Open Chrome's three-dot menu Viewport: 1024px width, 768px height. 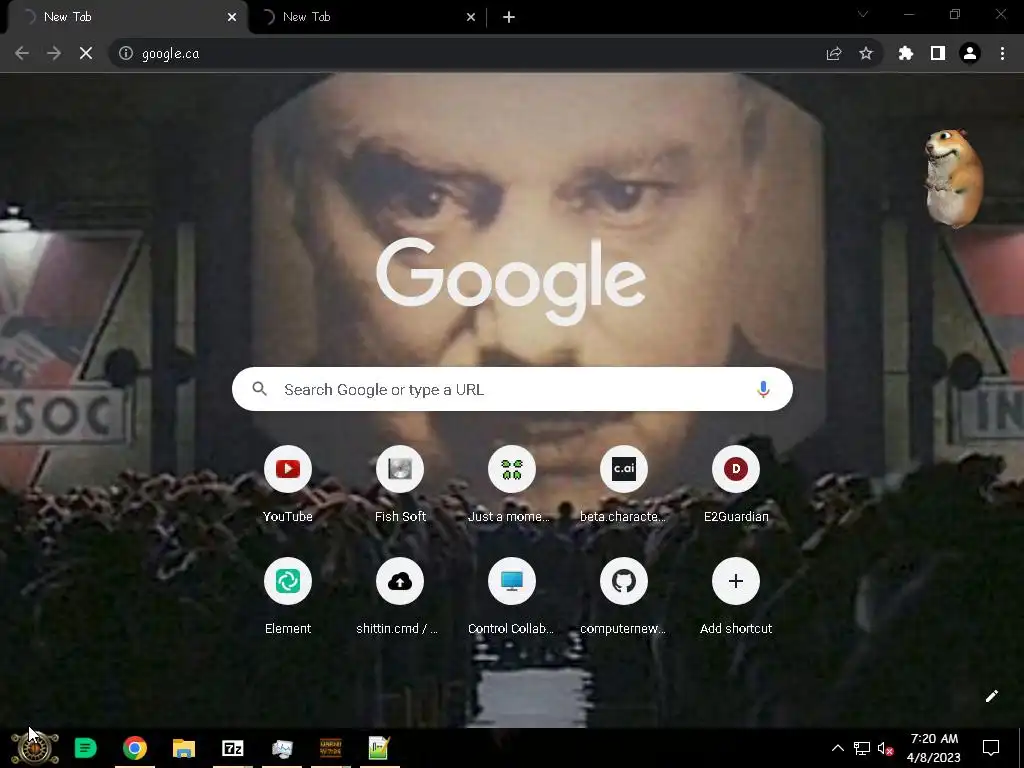pos(1002,54)
